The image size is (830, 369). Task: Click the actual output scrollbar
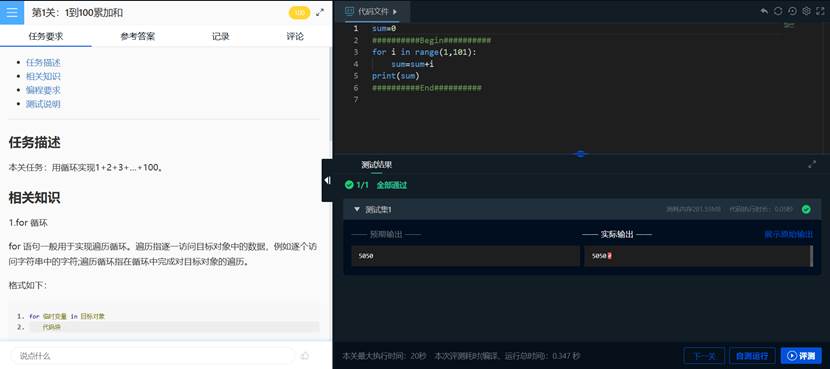coord(811,256)
